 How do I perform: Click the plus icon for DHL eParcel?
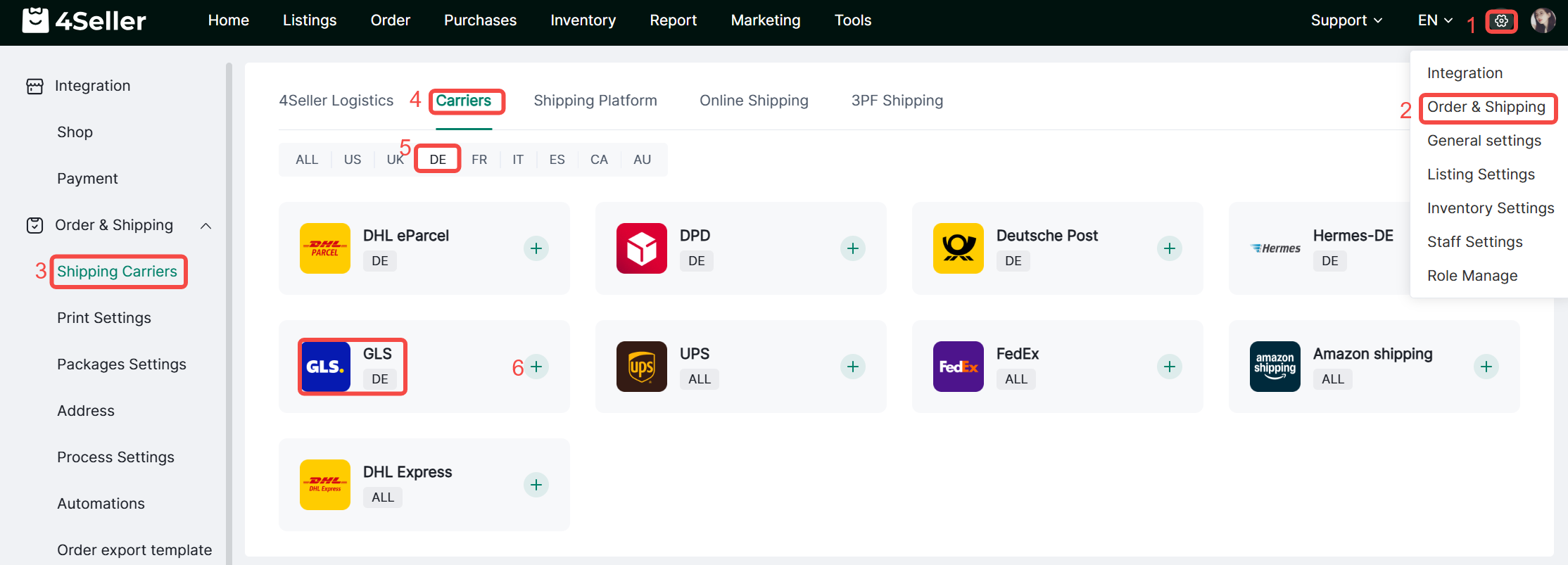(536, 248)
